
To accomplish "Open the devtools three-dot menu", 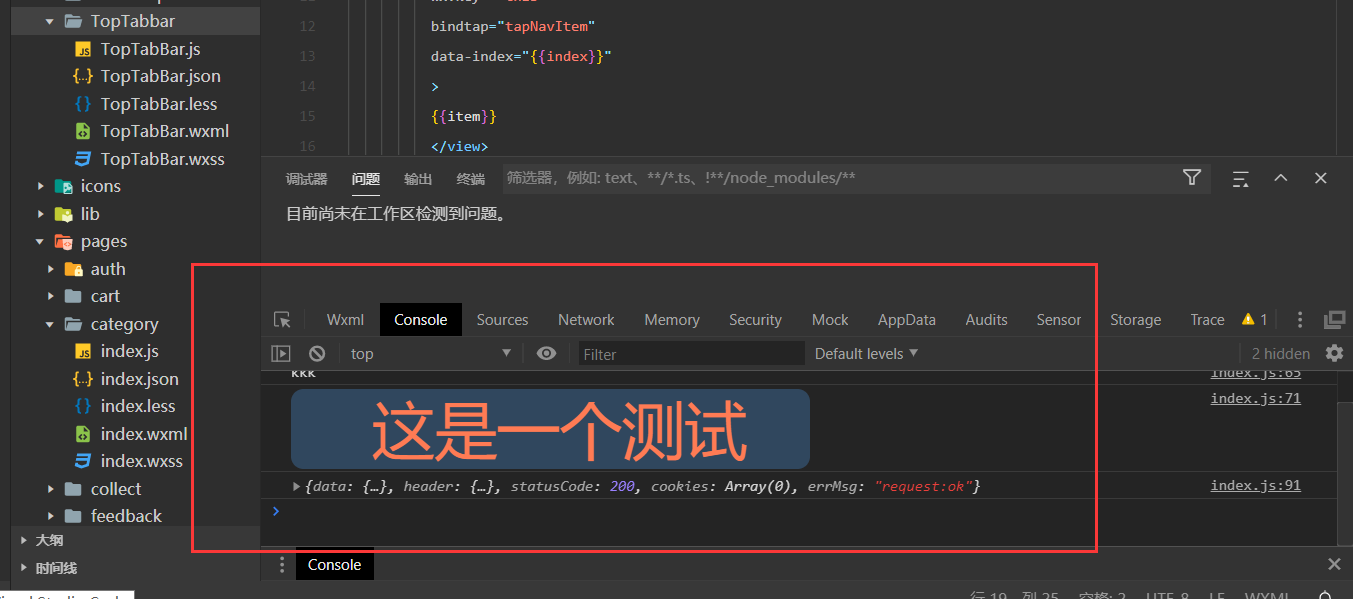I will (1300, 320).
